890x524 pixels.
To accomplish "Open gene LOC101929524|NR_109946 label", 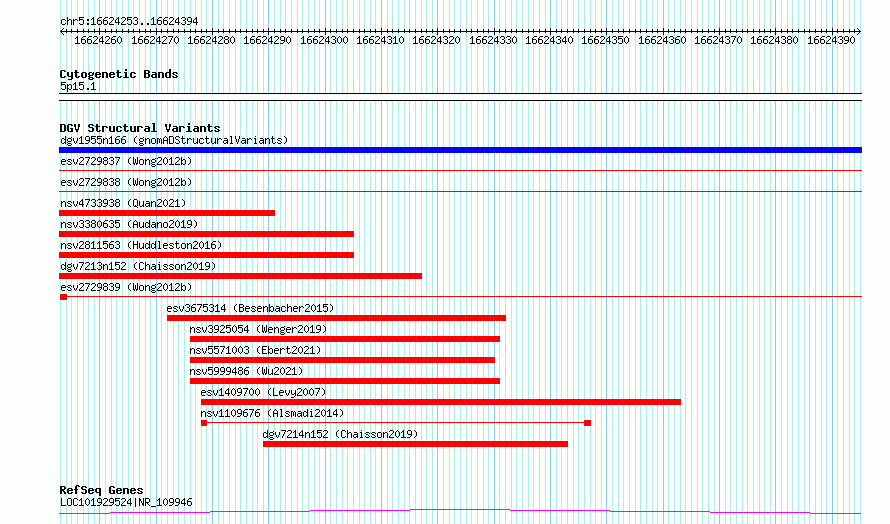I will pos(126,502).
